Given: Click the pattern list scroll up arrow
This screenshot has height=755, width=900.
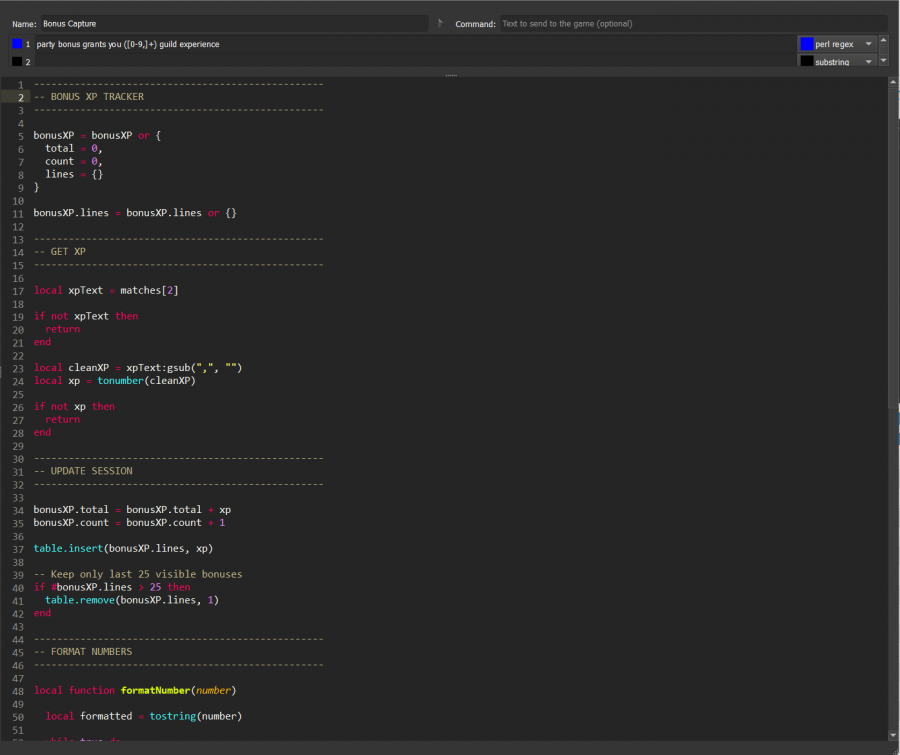Looking at the screenshot, I should [884, 40].
